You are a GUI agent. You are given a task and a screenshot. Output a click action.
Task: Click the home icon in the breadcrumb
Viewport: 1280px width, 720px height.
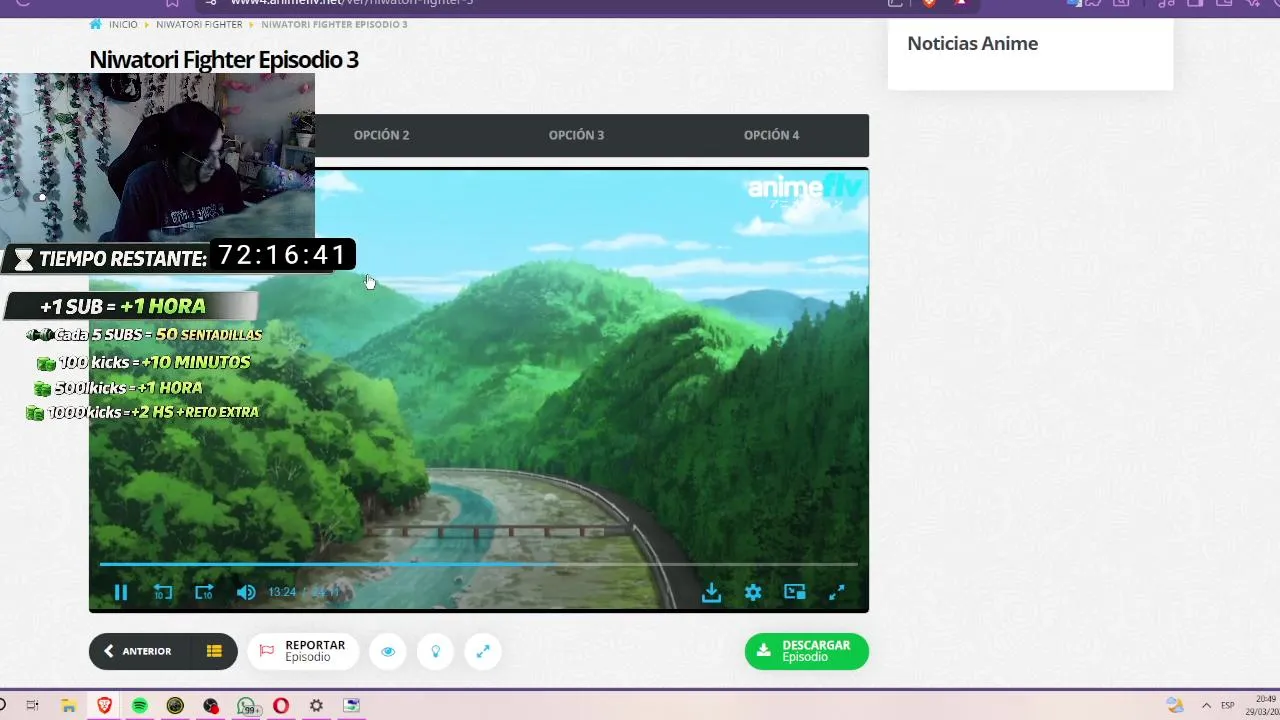[96, 24]
